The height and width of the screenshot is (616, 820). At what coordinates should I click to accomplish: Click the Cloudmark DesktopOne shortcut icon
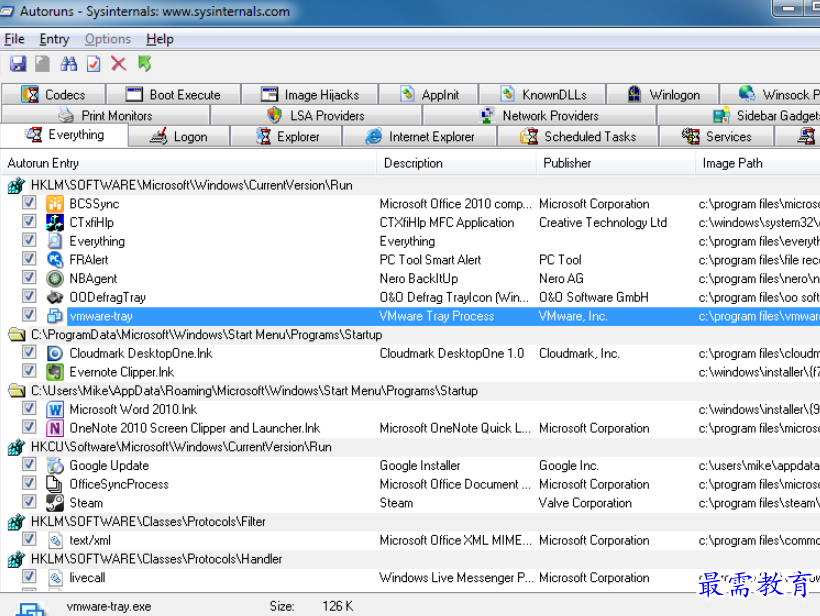(x=54, y=353)
